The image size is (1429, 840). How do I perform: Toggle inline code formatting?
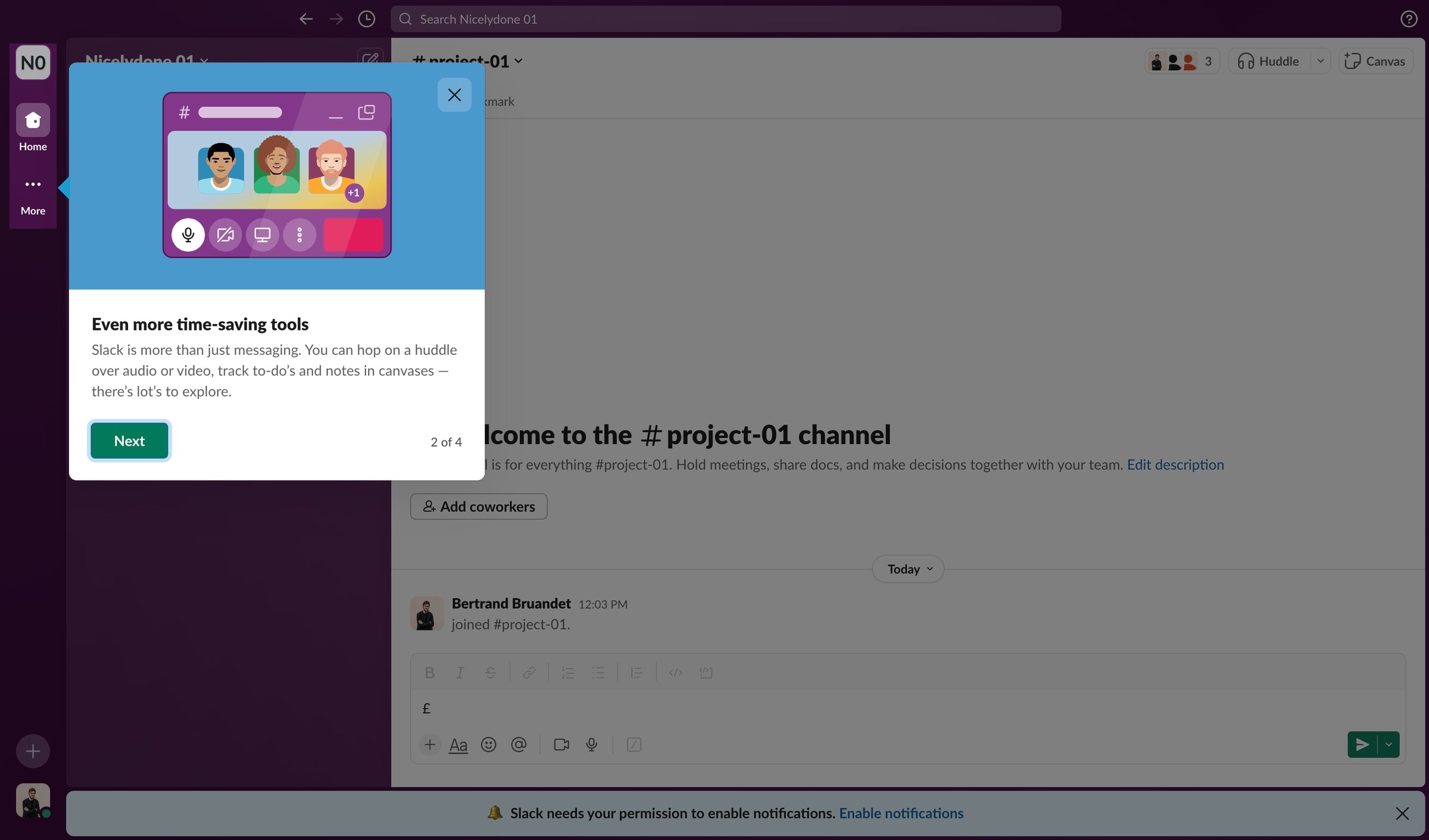point(676,673)
